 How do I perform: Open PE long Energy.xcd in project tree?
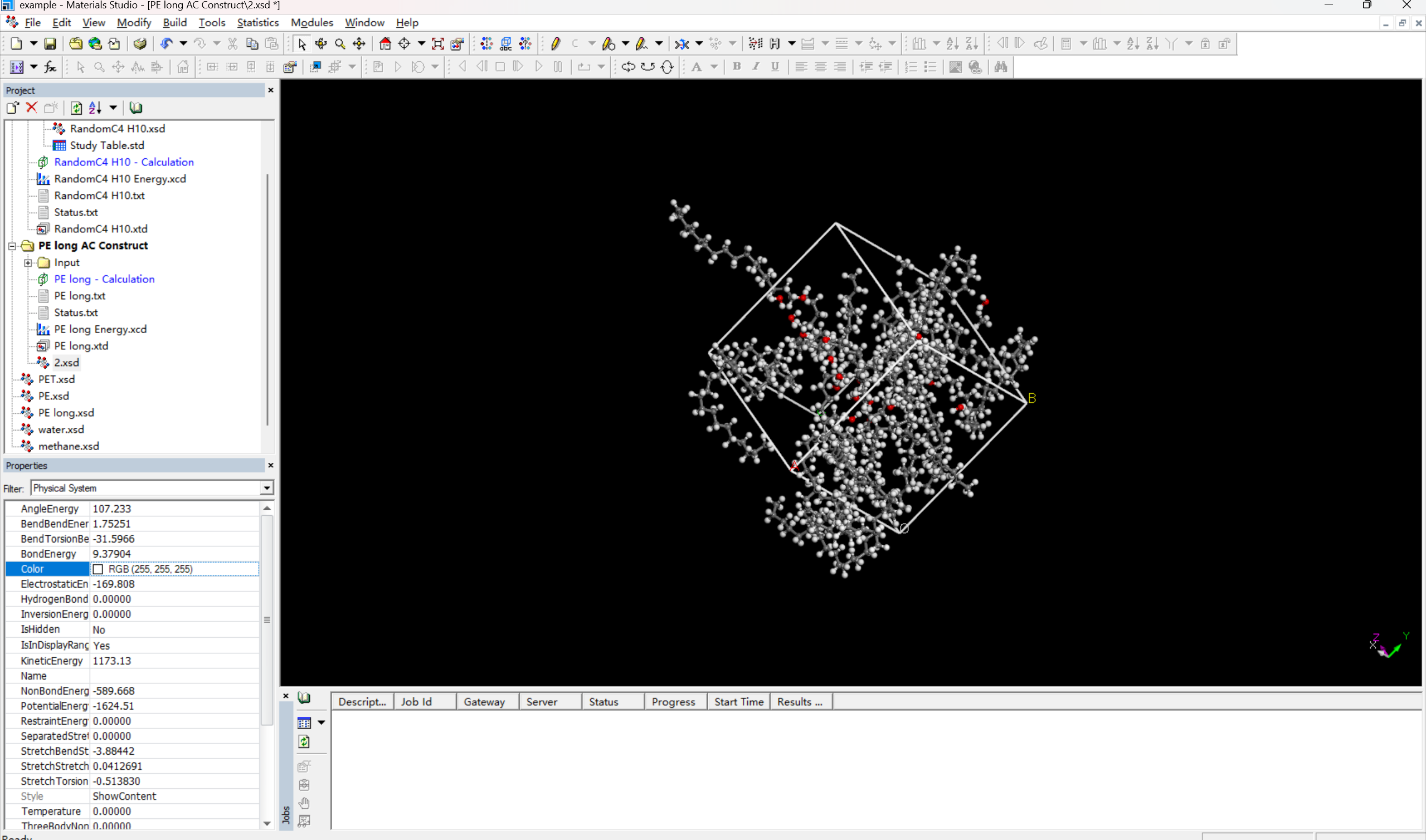tap(100, 329)
